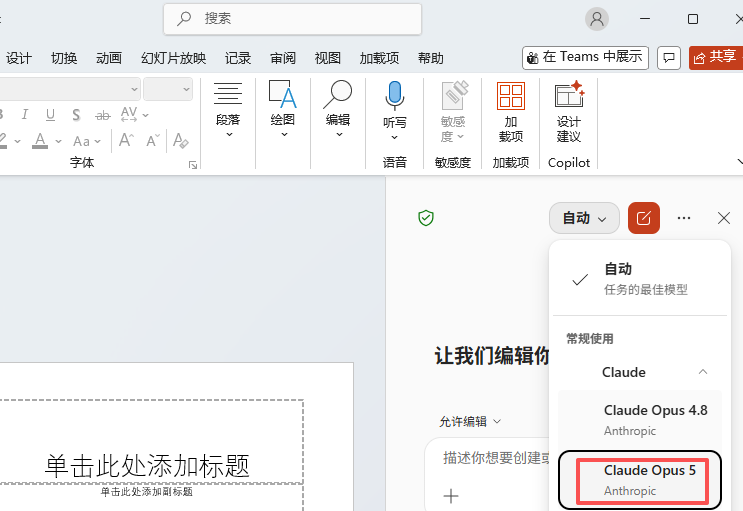743x511 pixels.
Task: Open the 自动 model selector dropdown
Action: pyautogui.click(x=584, y=218)
